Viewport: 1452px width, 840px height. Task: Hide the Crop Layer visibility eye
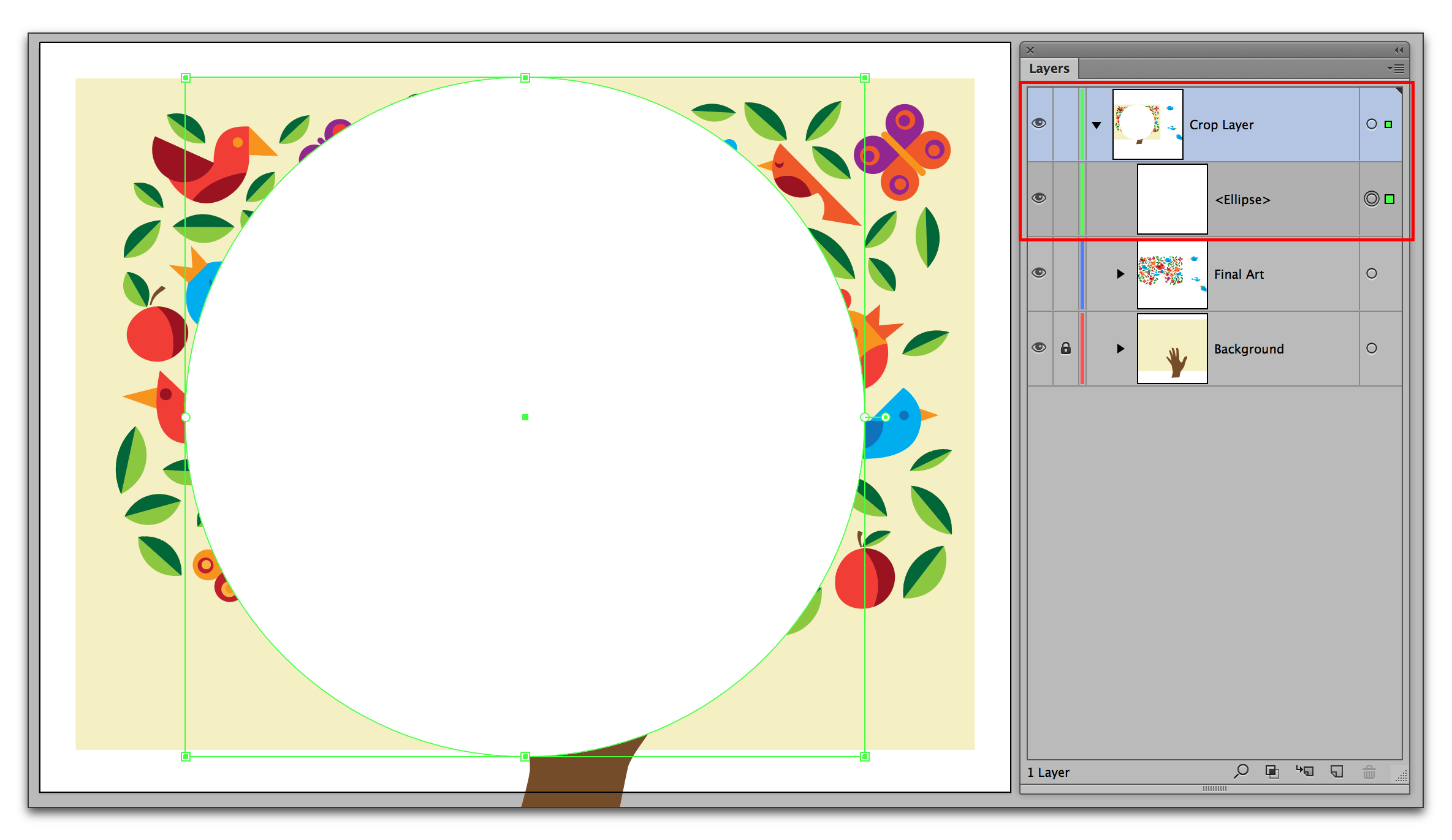tap(1039, 123)
